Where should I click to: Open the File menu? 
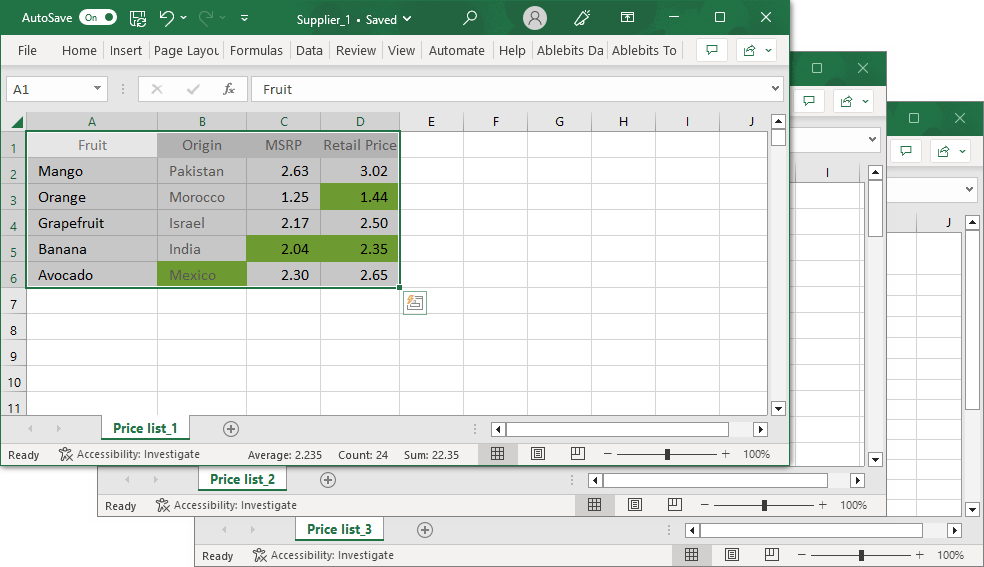point(27,50)
